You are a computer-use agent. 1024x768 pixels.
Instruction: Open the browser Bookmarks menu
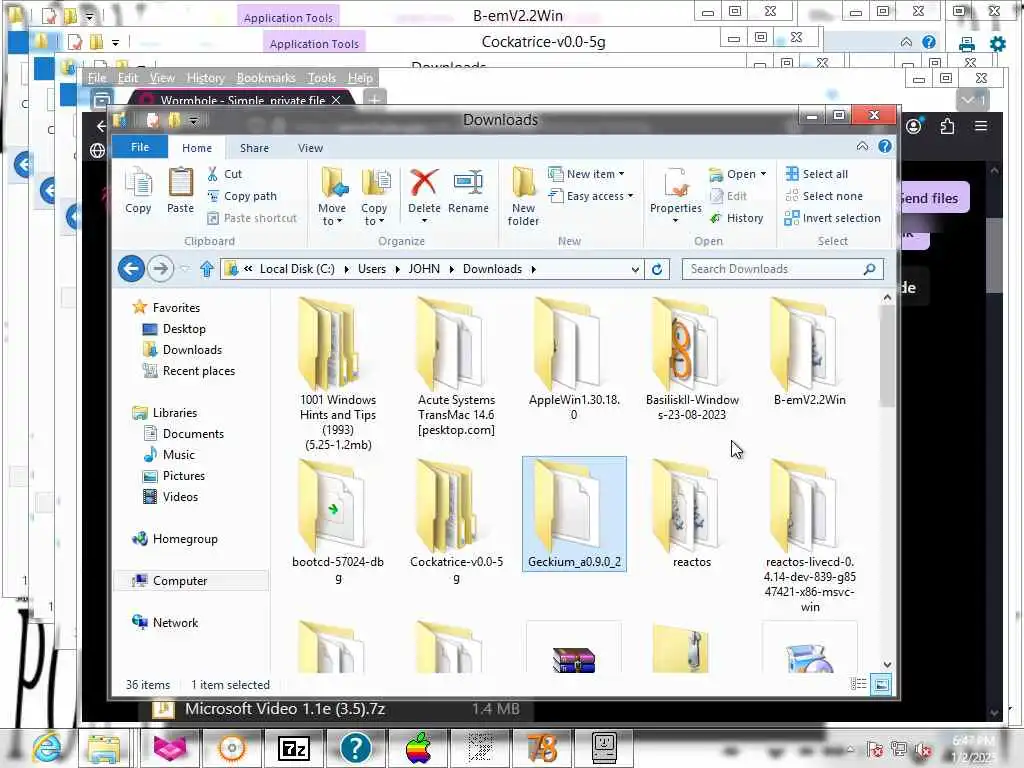point(266,78)
